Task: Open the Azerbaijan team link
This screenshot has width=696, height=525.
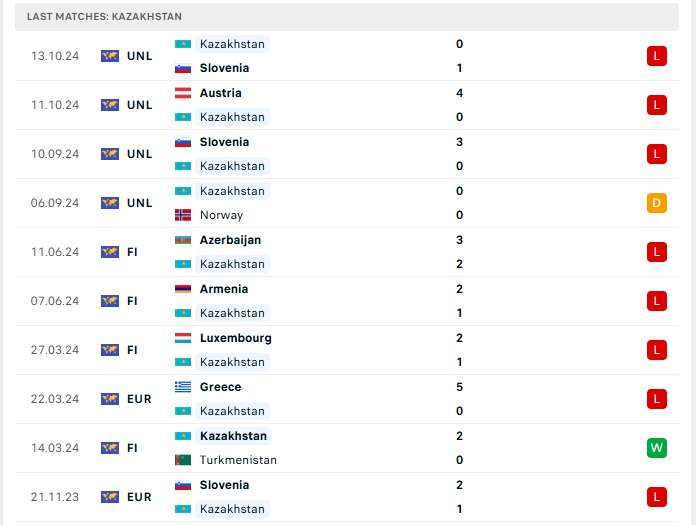Action: 230,240
